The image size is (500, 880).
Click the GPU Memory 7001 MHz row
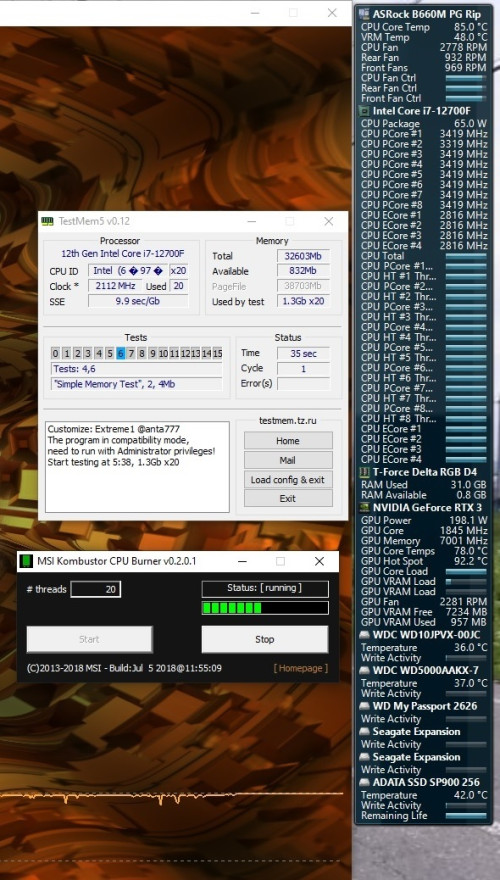click(x=424, y=540)
